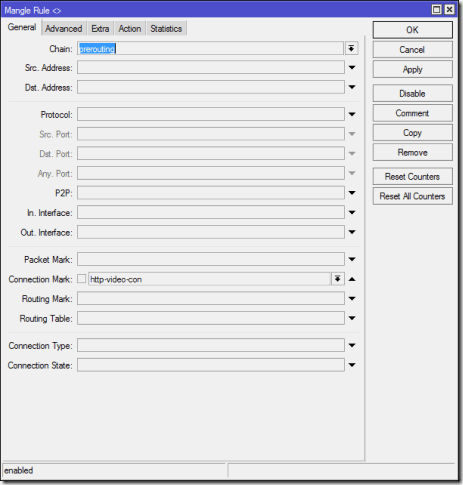463x485 pixels.
Task: Collapse the Connection Mark field
Action: pyautogui.click(x=352, y=279)
